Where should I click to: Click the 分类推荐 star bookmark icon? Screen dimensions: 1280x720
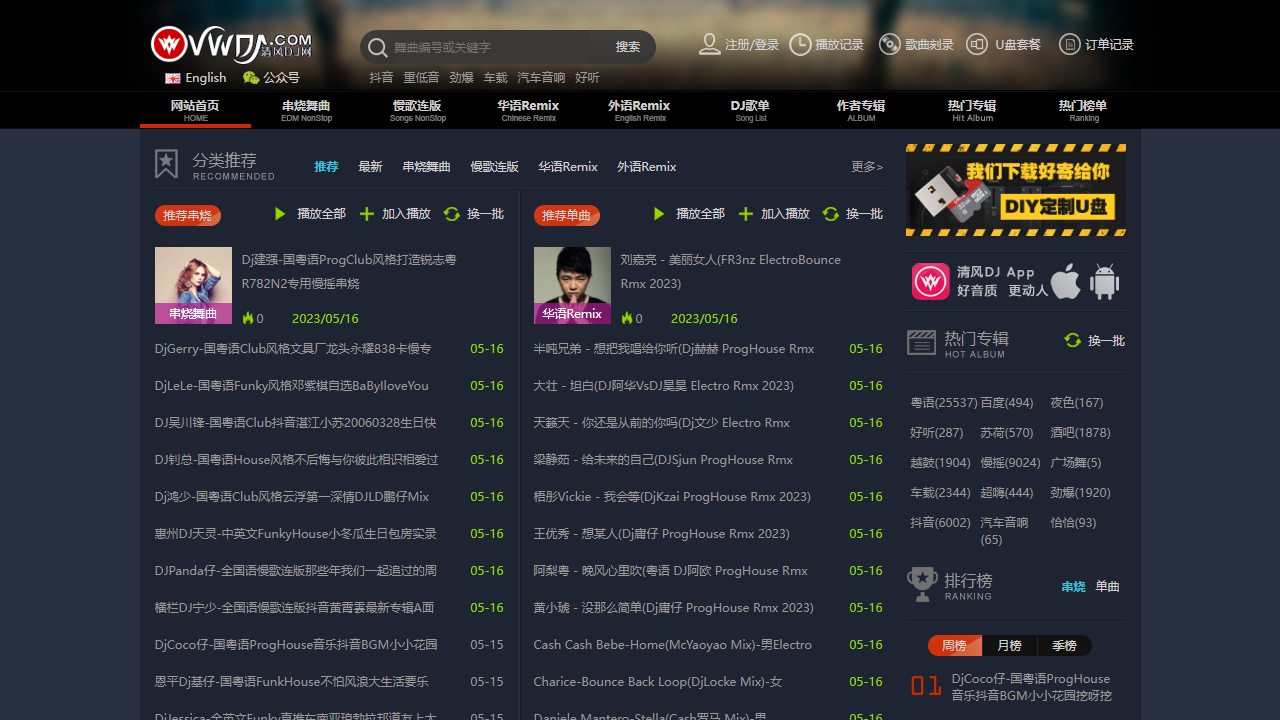[x=166, y=164]
